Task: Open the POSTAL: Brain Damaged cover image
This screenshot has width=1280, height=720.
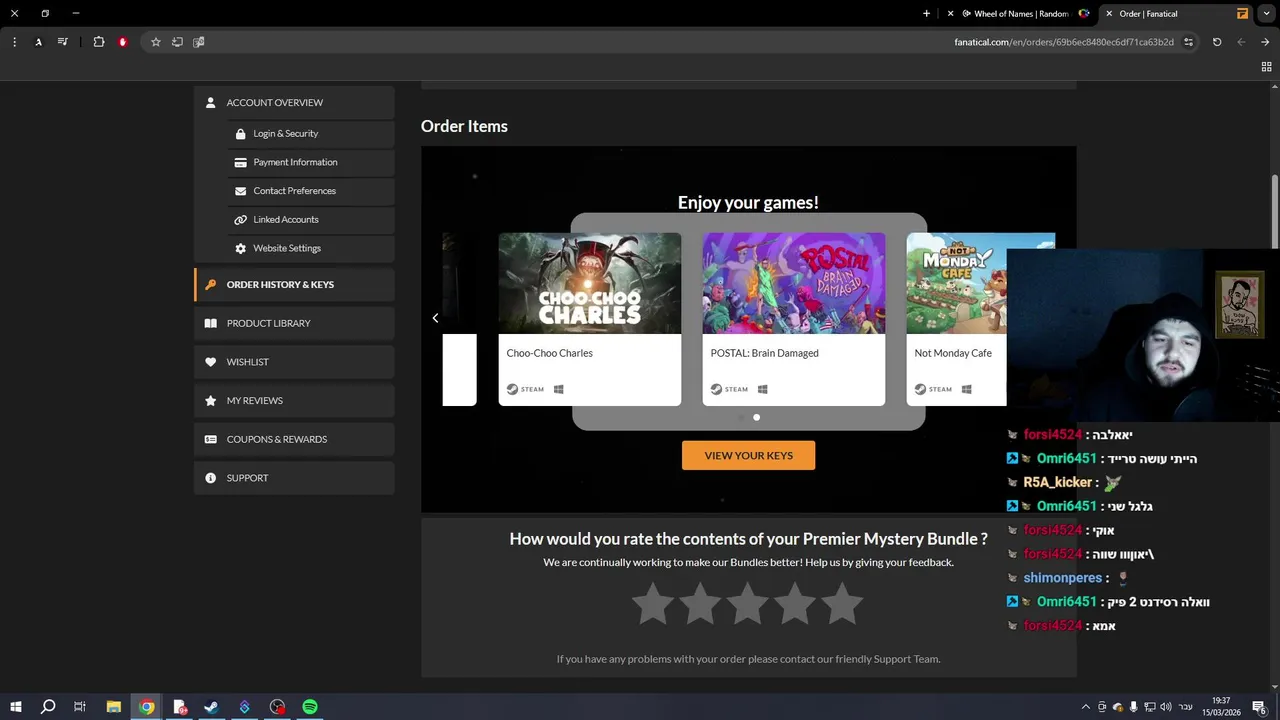Action: 794,283
